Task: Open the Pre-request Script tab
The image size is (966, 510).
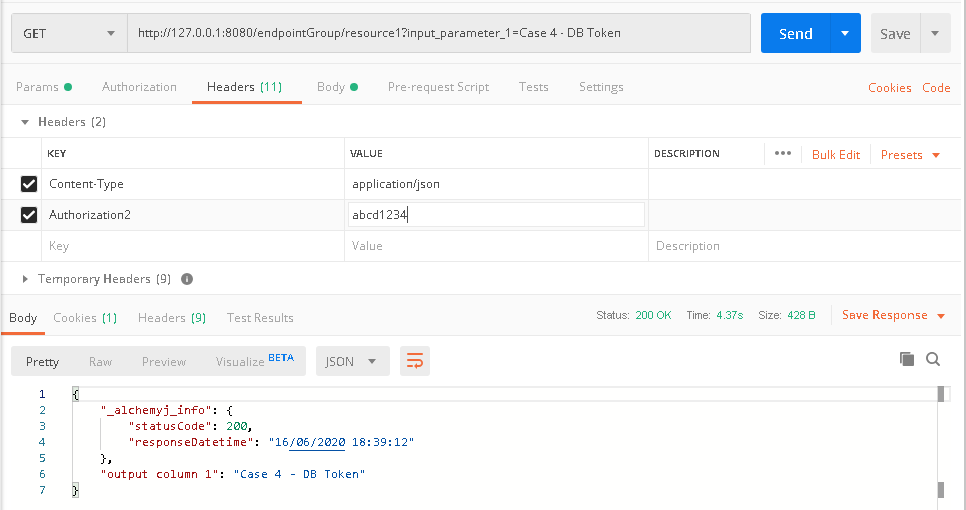Action: [438, 87]
